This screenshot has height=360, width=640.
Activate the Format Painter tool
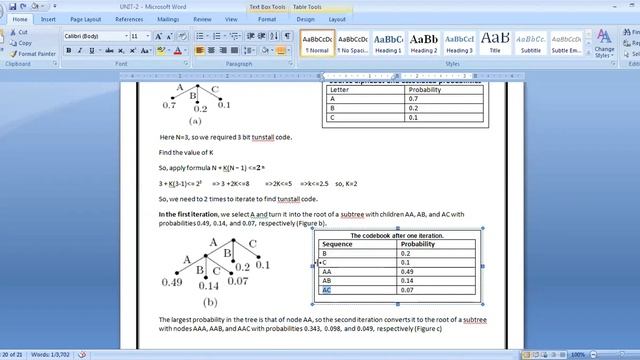click(x=32, y=53)
